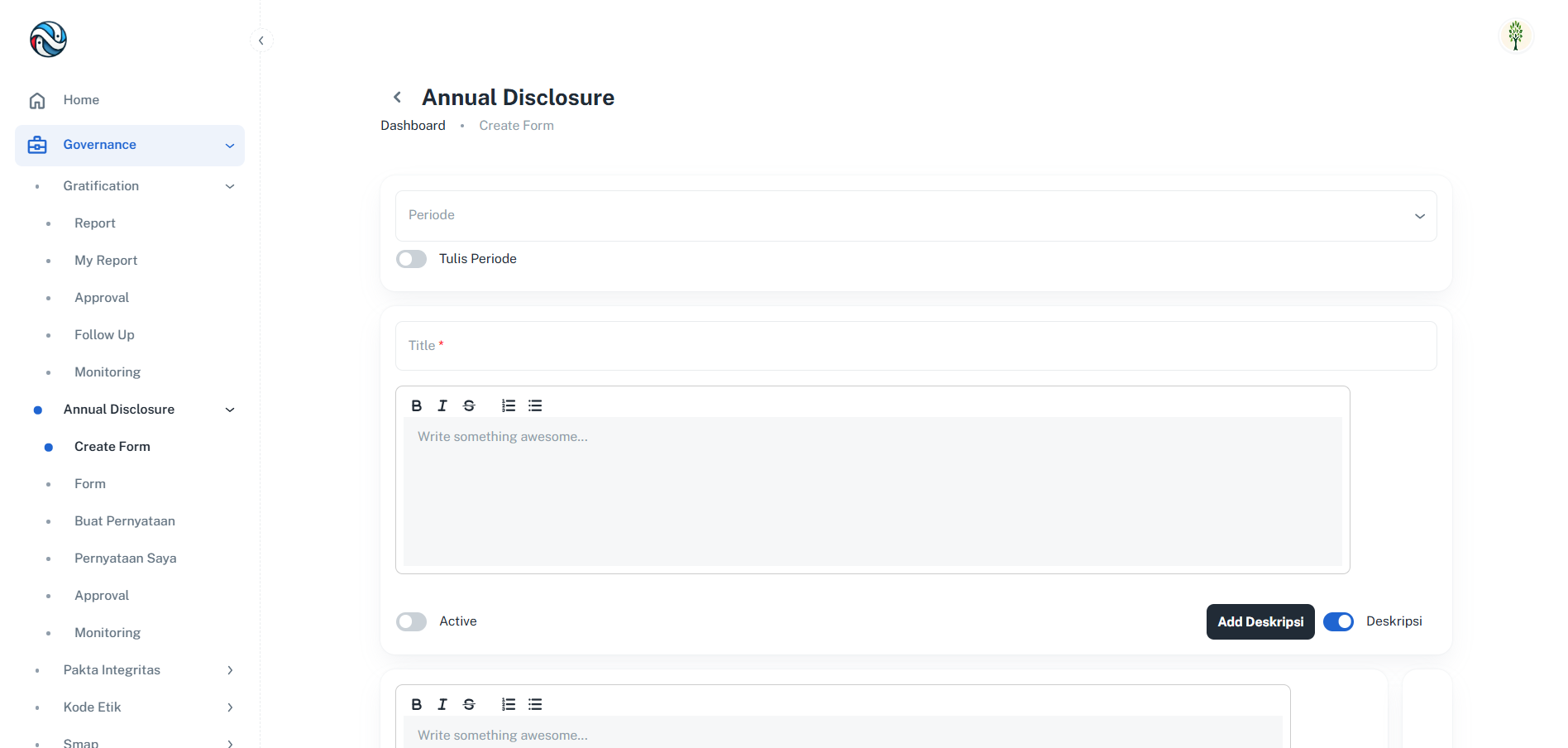Open Smap in the sidebar
This screenshot has height=748, width=1568.
point(81,743)
